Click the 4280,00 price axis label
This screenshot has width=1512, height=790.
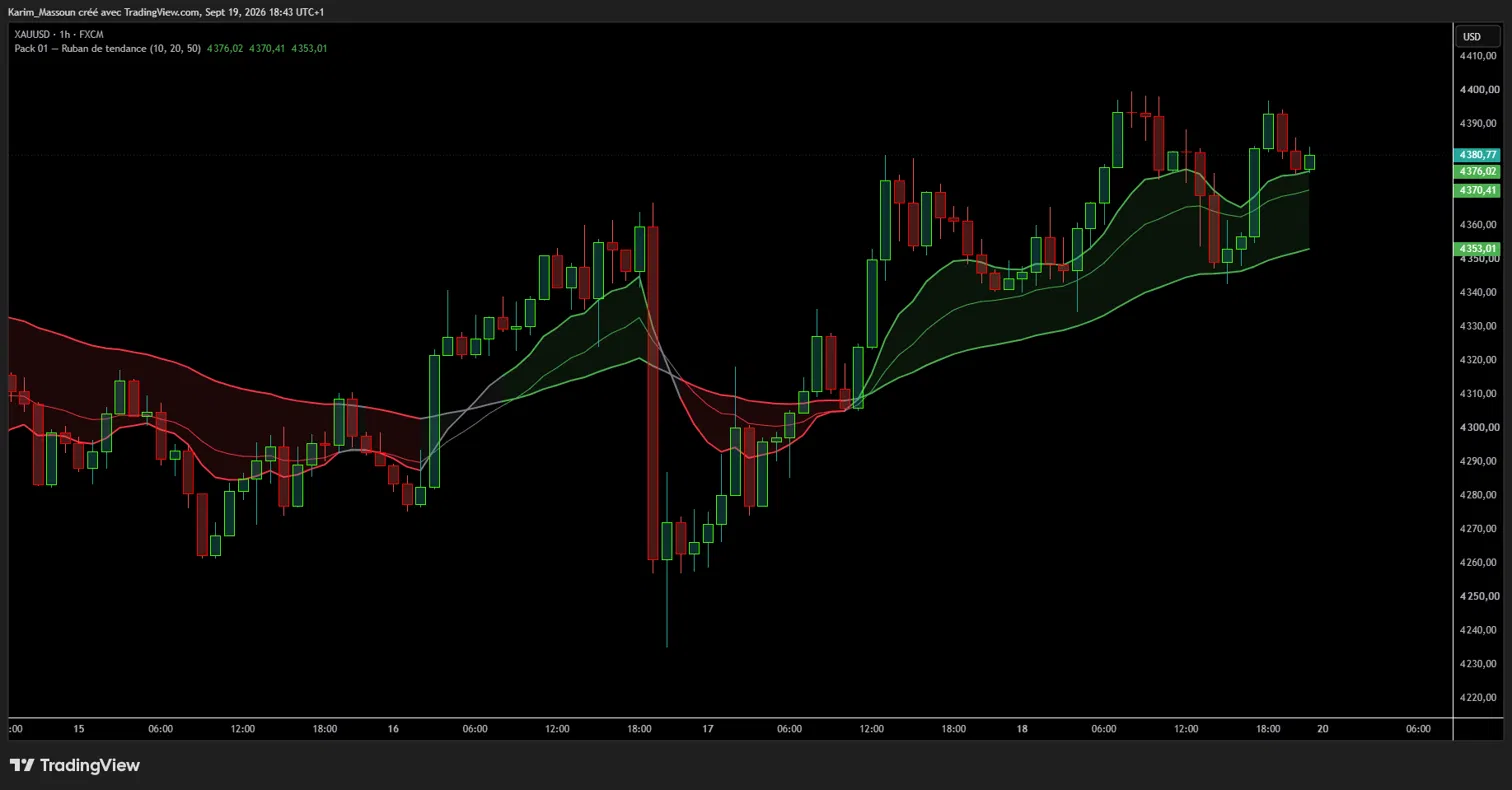[1478, 495]
